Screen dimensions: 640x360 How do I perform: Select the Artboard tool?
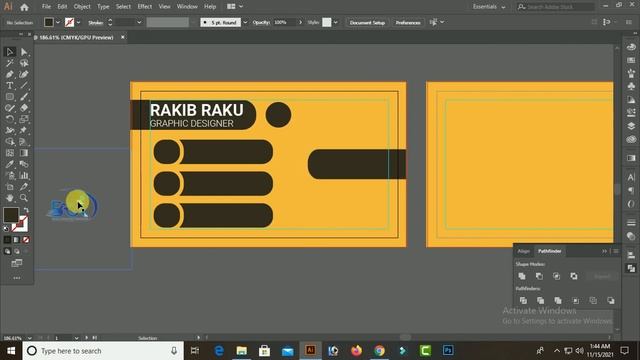(x=10, y=187)
